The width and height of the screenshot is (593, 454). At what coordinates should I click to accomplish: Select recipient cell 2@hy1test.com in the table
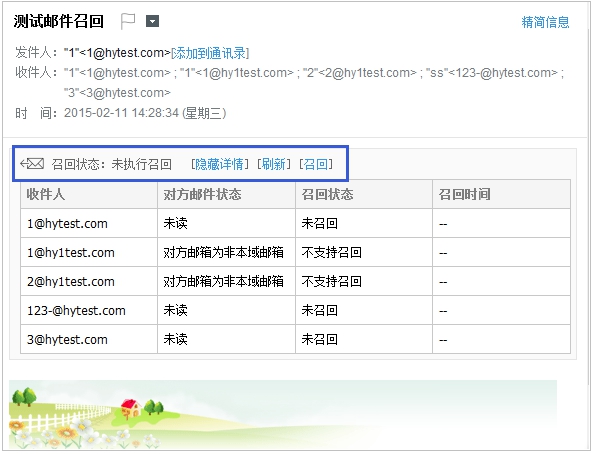pyautogui.click(x=89, y=281)
